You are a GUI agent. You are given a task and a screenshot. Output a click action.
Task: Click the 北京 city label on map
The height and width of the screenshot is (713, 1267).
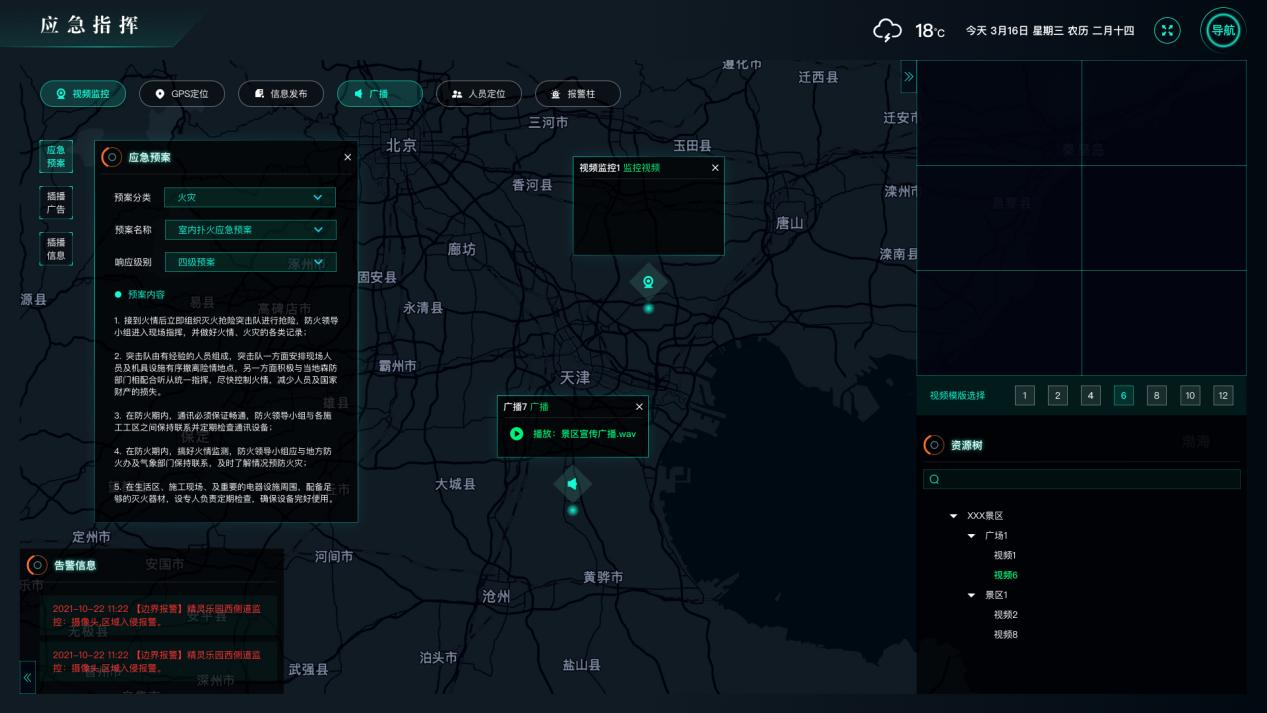401,145
